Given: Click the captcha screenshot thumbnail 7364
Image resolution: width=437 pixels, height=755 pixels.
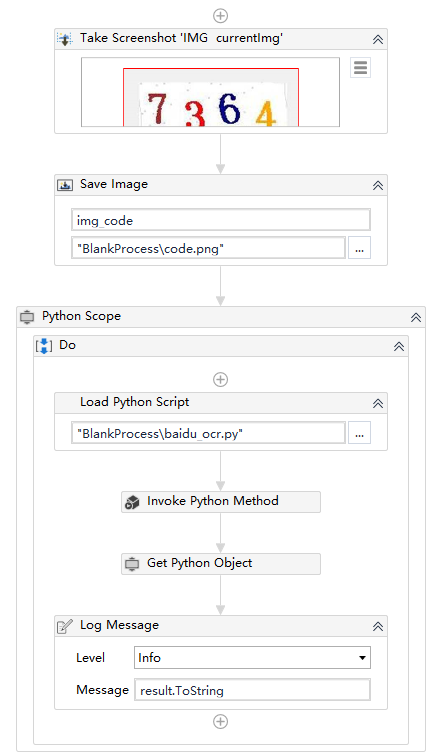Looking at the screenshot, I should tap(210, 92).
